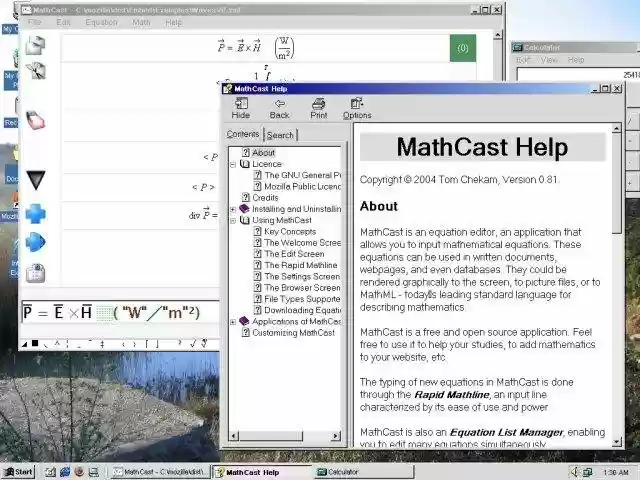Click the green (9) equation label
Viewport: 640px width, 480px height.
[x=463, y=48]
